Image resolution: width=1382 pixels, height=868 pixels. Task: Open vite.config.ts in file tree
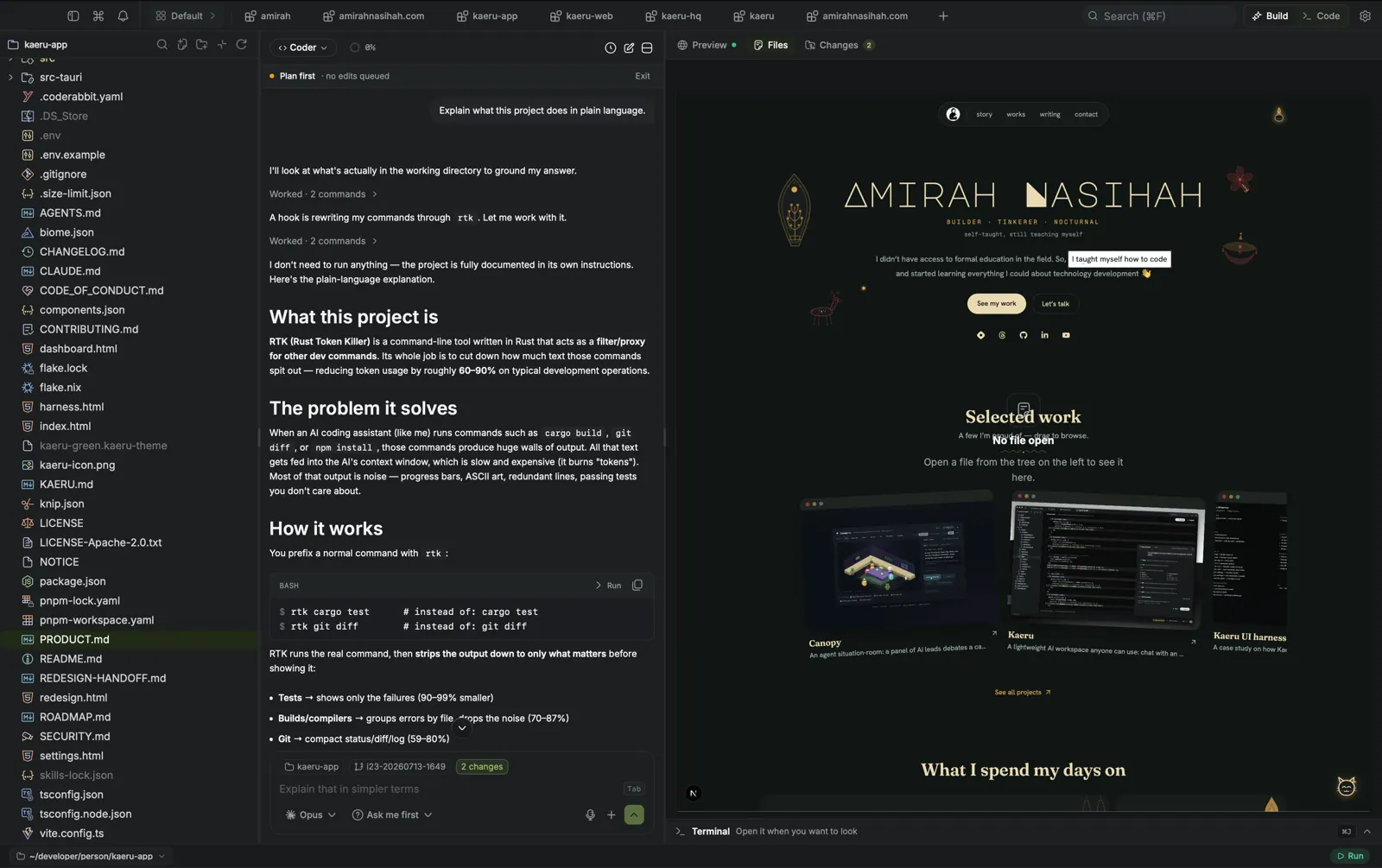pos(130,833)
